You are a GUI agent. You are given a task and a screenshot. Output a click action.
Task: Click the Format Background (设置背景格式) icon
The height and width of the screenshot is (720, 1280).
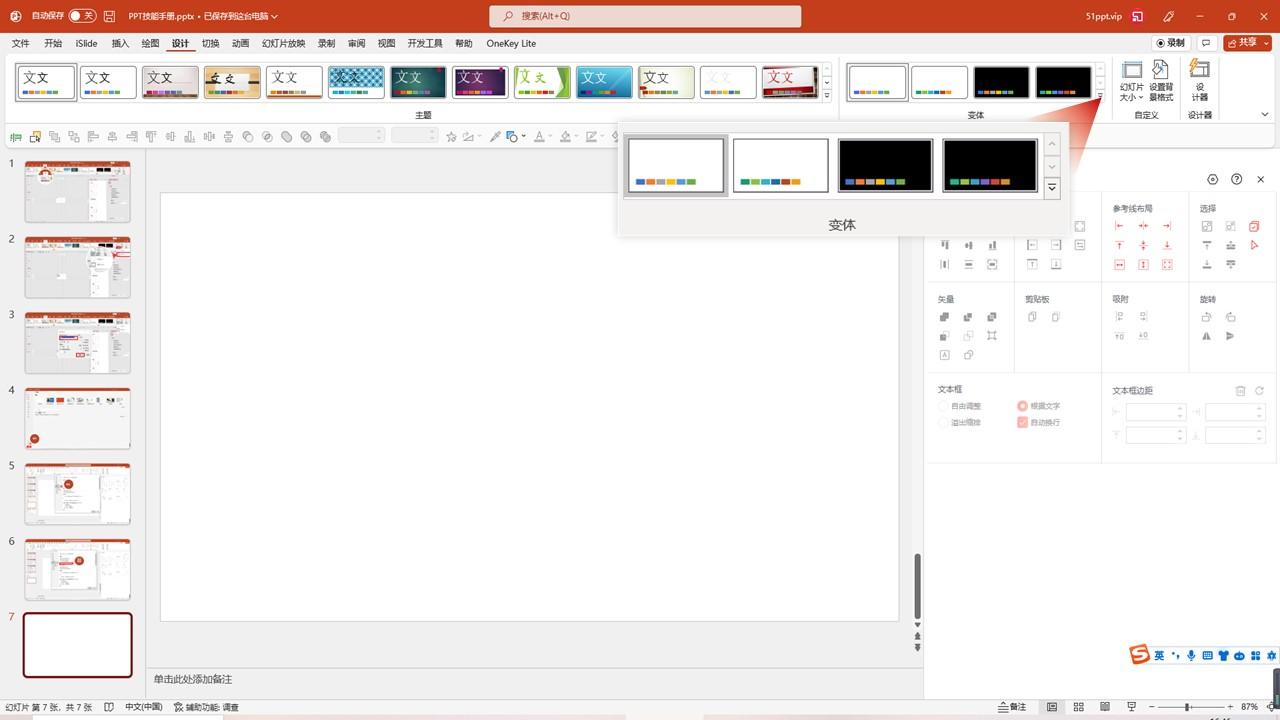[1161, 80]
